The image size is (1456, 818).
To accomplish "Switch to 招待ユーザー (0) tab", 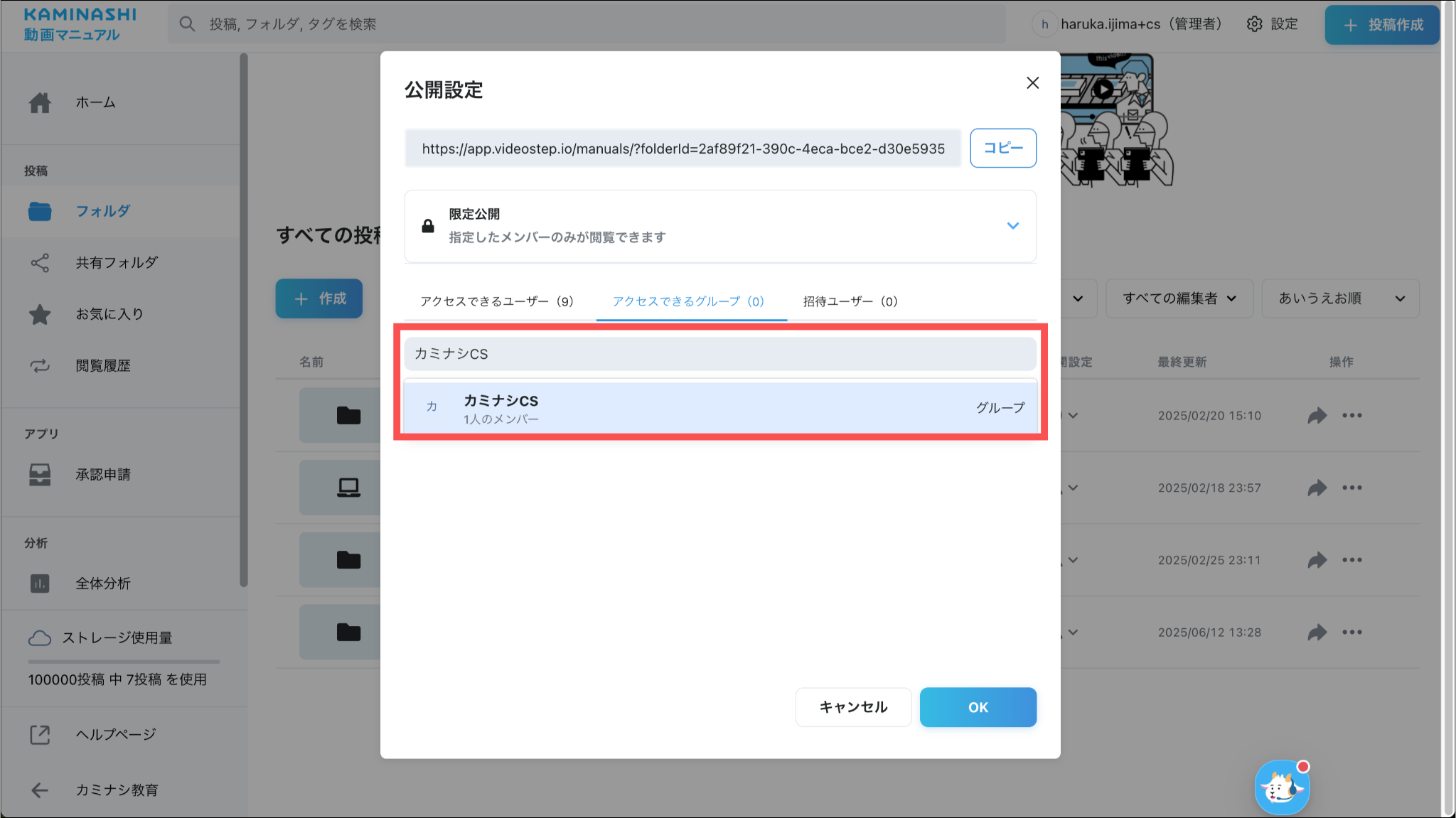I will click(x=850, y=301).
